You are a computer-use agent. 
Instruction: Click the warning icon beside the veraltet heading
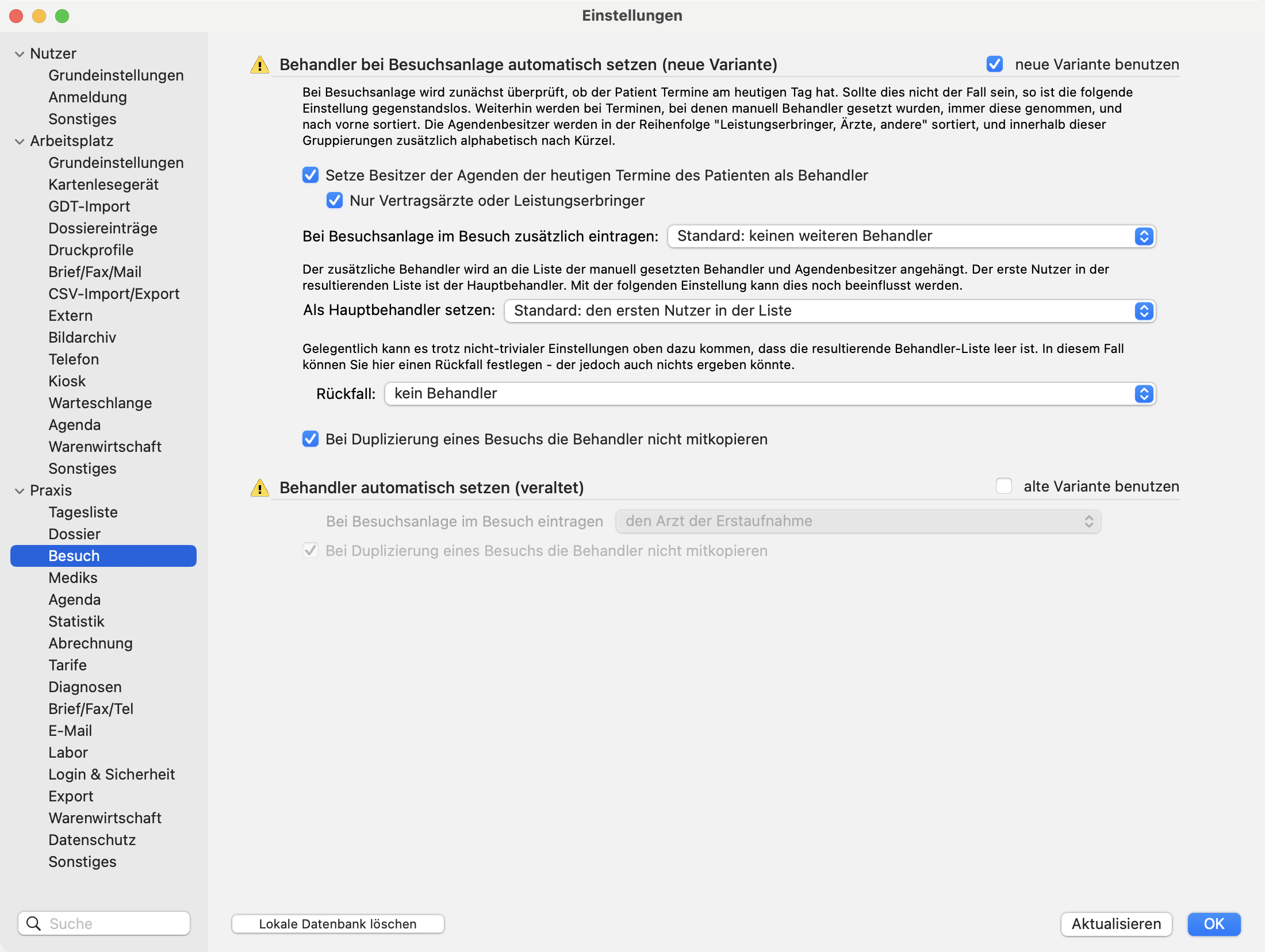click(260, 488)
